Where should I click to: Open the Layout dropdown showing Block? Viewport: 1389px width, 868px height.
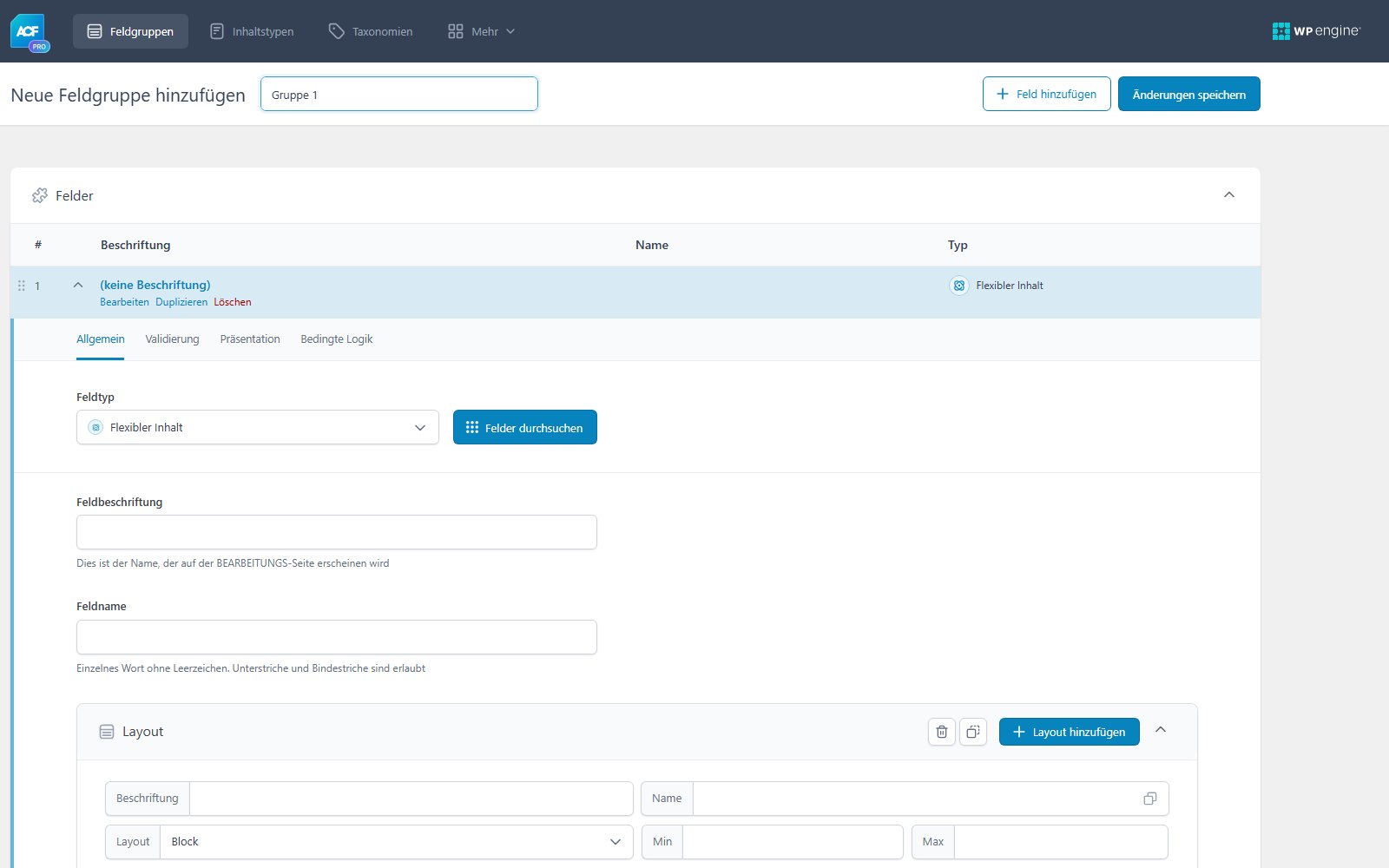(x=397, y=842)
